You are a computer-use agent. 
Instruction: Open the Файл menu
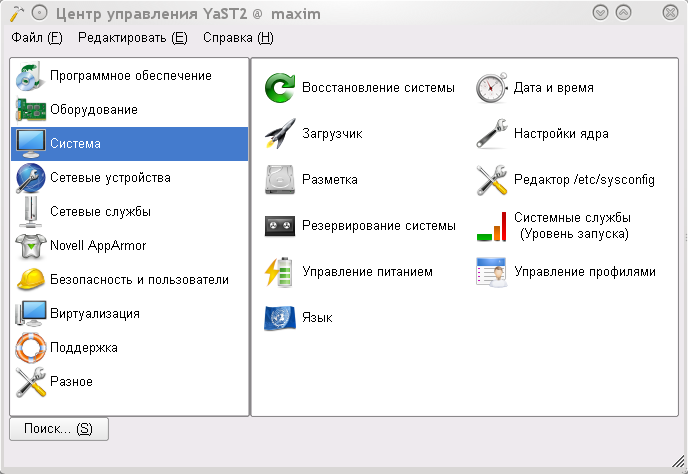(x=37, y=38)
